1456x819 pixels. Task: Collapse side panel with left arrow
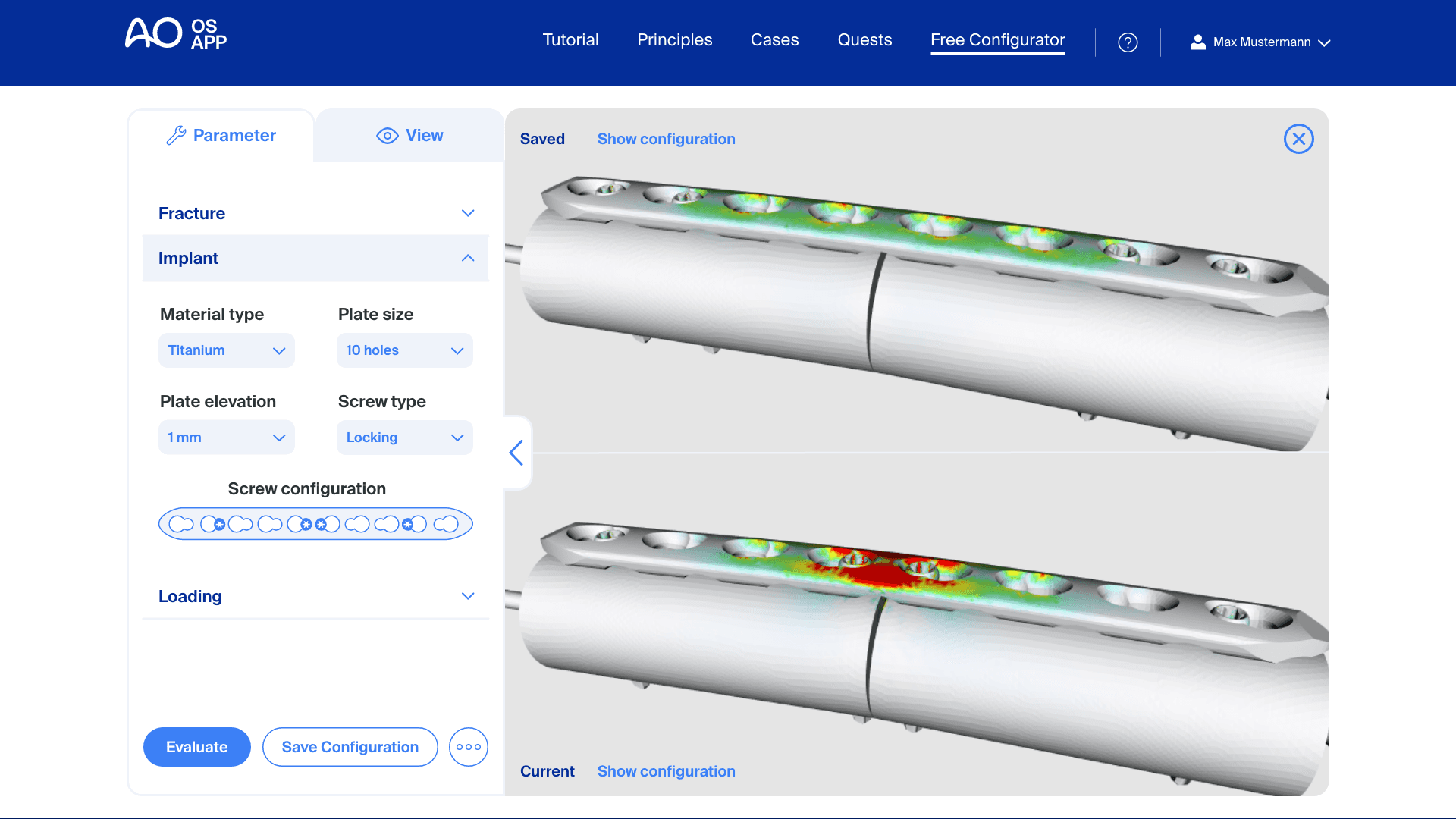(517, 453)
